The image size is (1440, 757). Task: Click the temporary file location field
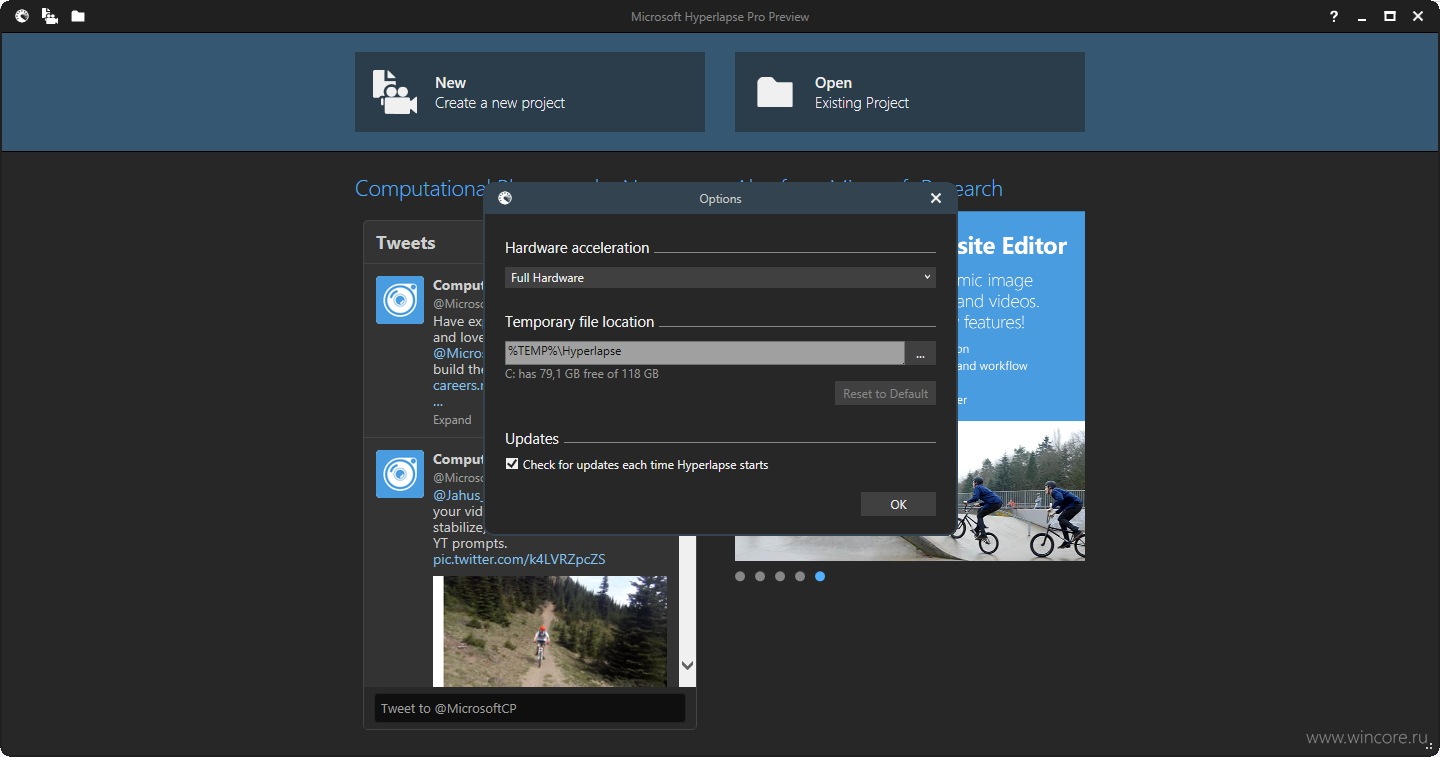click(x=705, y=352)
